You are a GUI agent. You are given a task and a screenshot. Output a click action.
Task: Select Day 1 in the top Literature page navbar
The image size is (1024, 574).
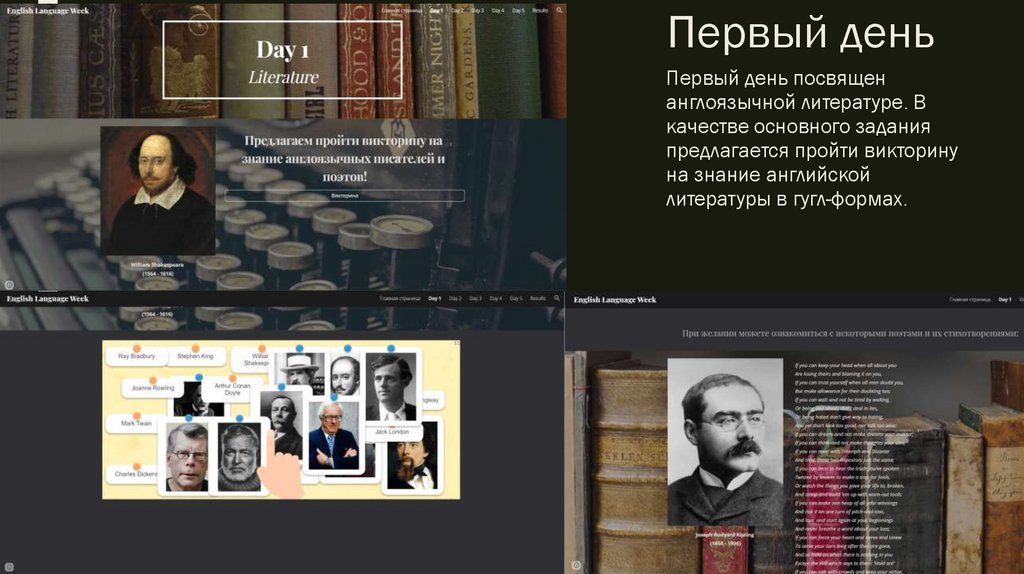click(436, 10)
